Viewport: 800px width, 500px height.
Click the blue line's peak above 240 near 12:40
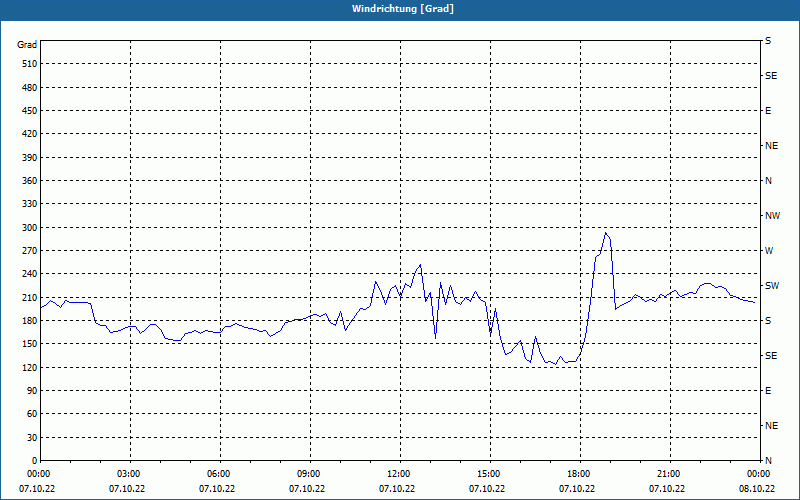click(420, 265)
